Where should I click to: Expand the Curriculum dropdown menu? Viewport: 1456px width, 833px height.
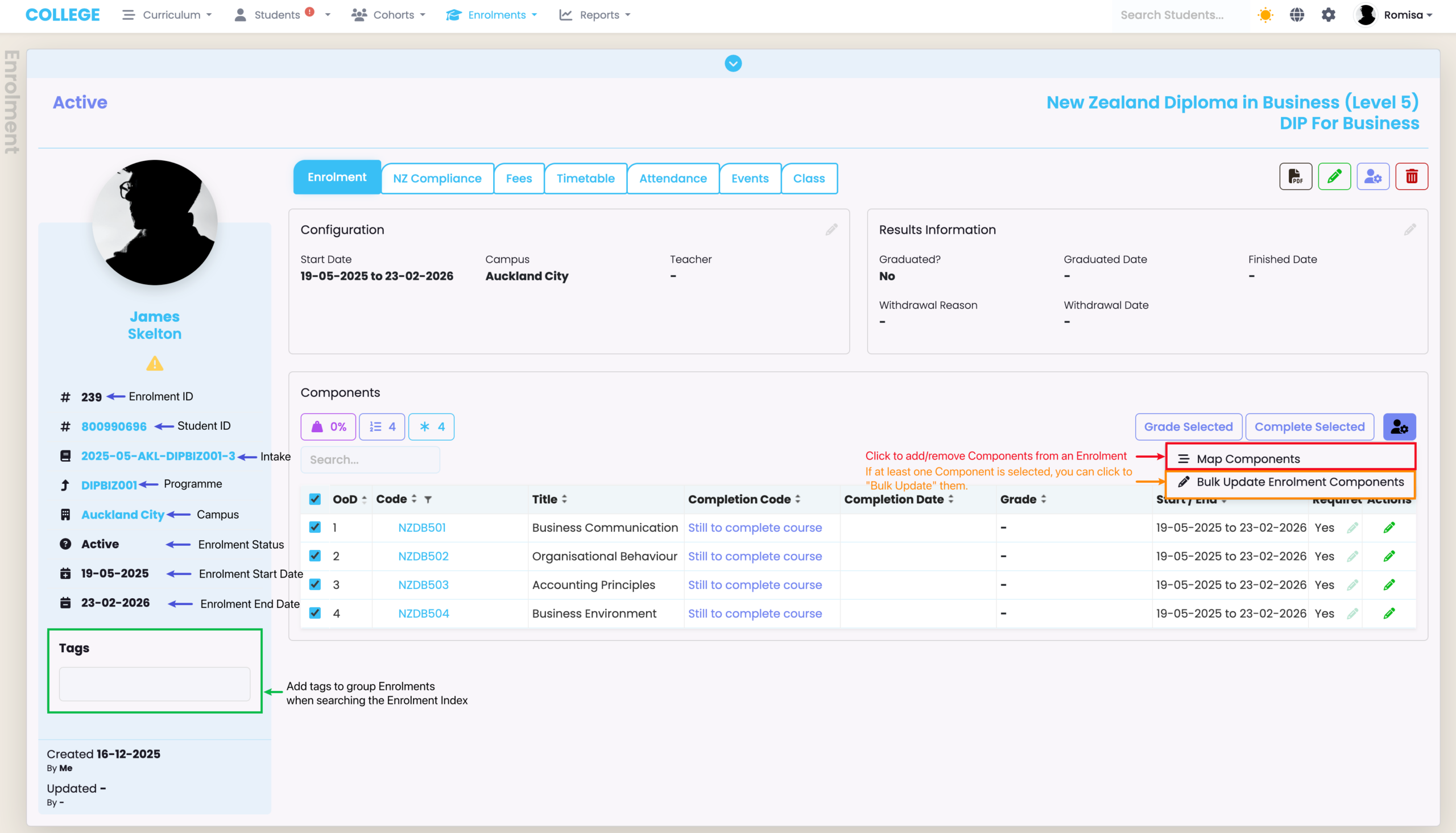click(167, 15)
